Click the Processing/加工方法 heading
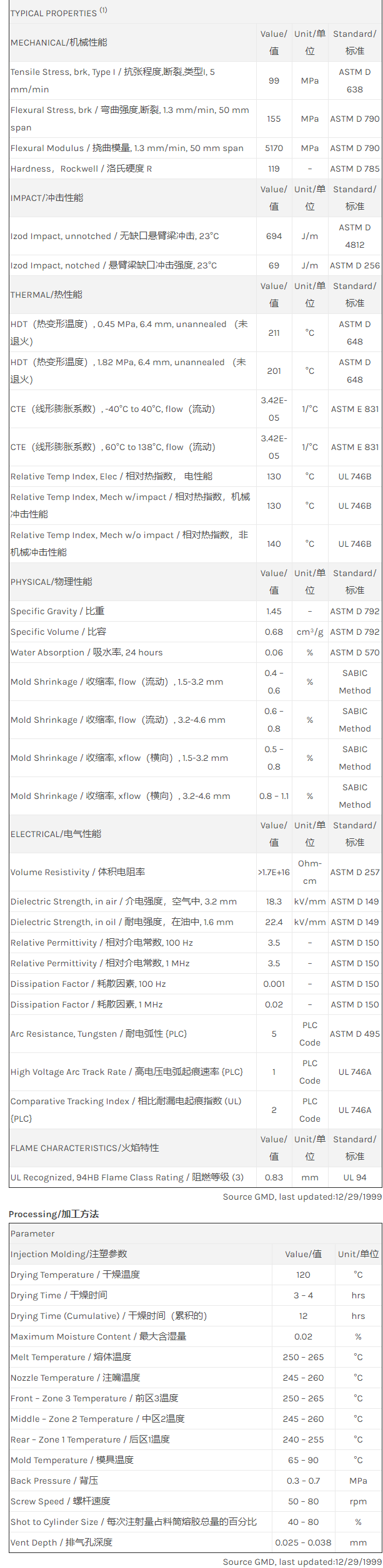The height and width of the screenshot is (1568, 383). [54, 1214]
